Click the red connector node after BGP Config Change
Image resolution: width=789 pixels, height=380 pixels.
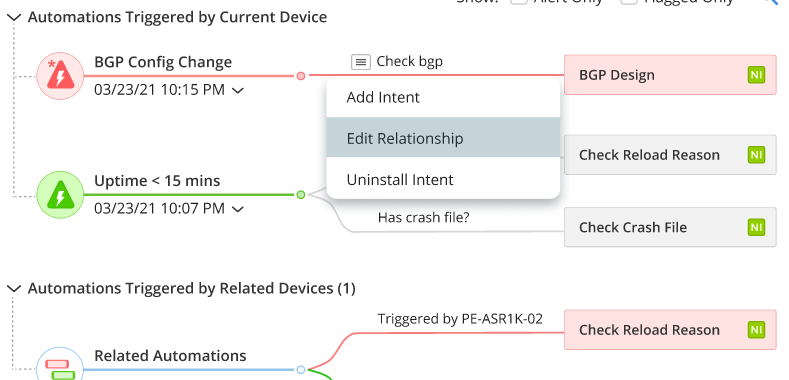click(x=300, y=75)
